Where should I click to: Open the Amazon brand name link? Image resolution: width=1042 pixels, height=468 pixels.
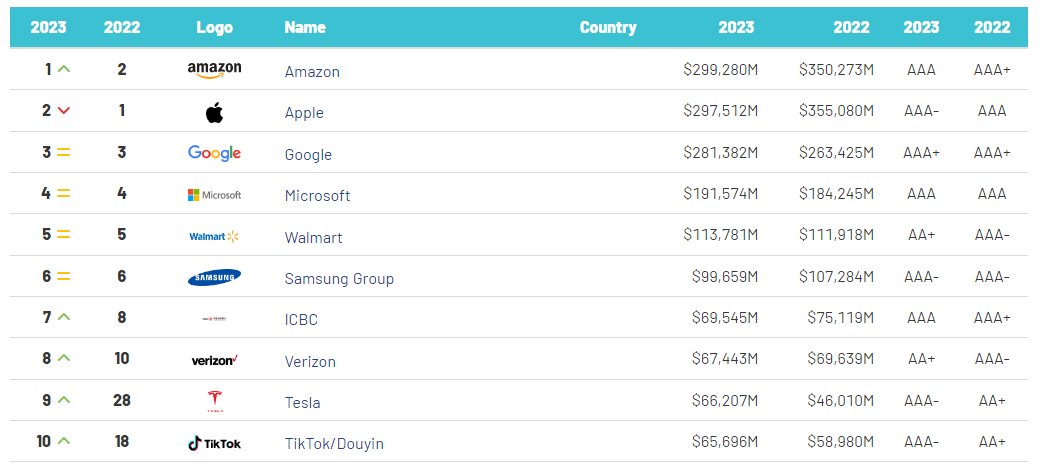[312, 72]
